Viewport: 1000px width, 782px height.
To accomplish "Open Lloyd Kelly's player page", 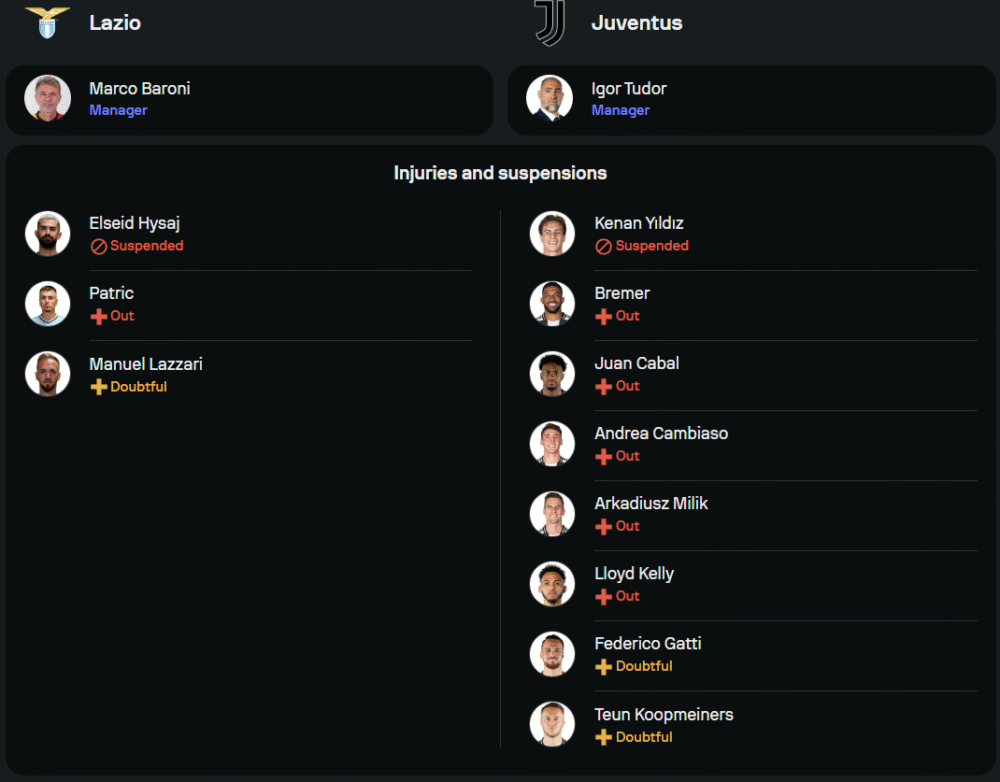I will 634,574.
